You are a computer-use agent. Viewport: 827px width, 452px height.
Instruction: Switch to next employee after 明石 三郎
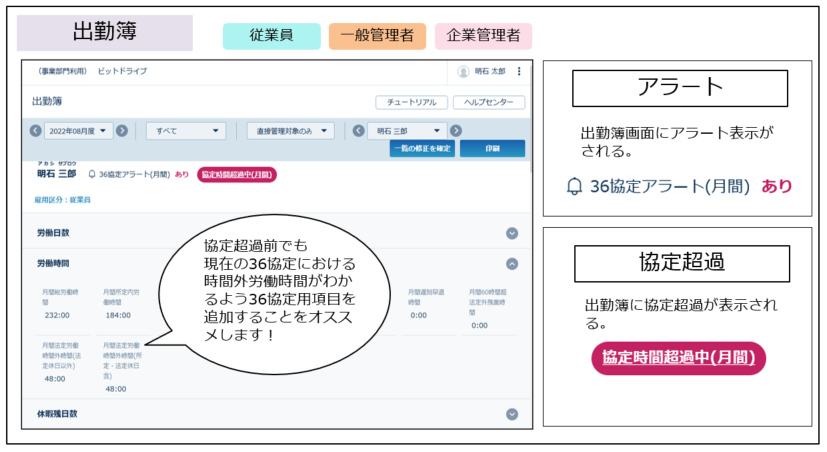(x=456, y=131)
